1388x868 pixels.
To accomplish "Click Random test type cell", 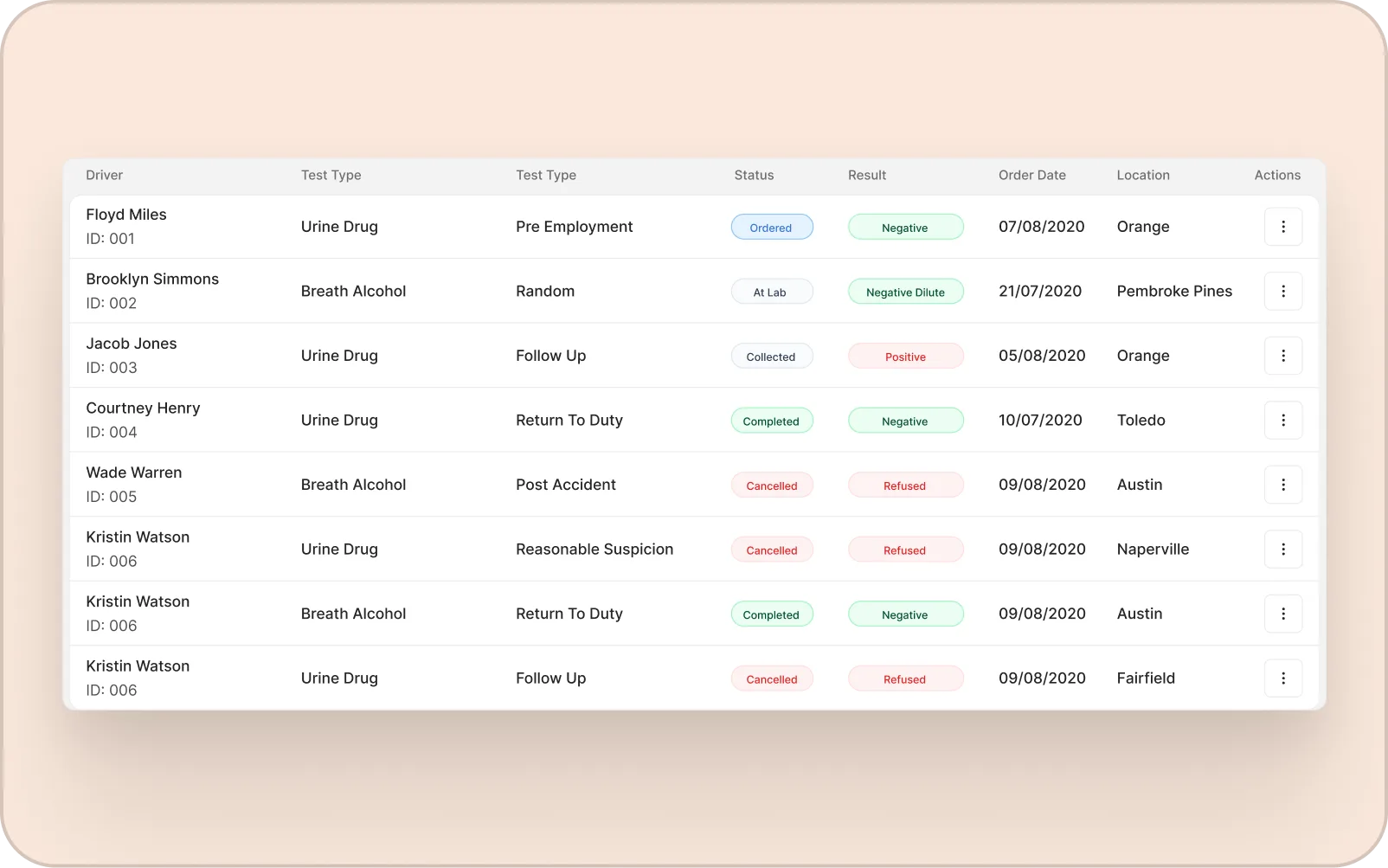I will [x=545, y=292].
